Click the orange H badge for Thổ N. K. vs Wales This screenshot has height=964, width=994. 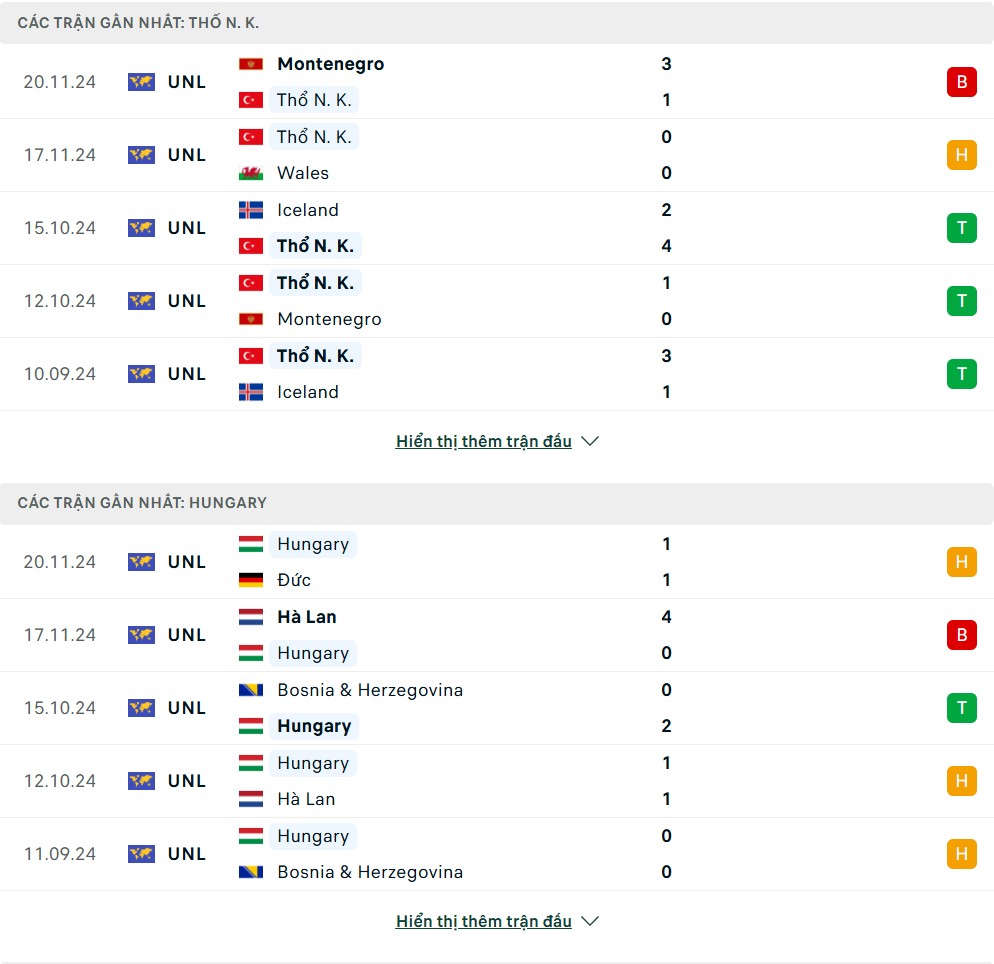(x=961, y=155)
